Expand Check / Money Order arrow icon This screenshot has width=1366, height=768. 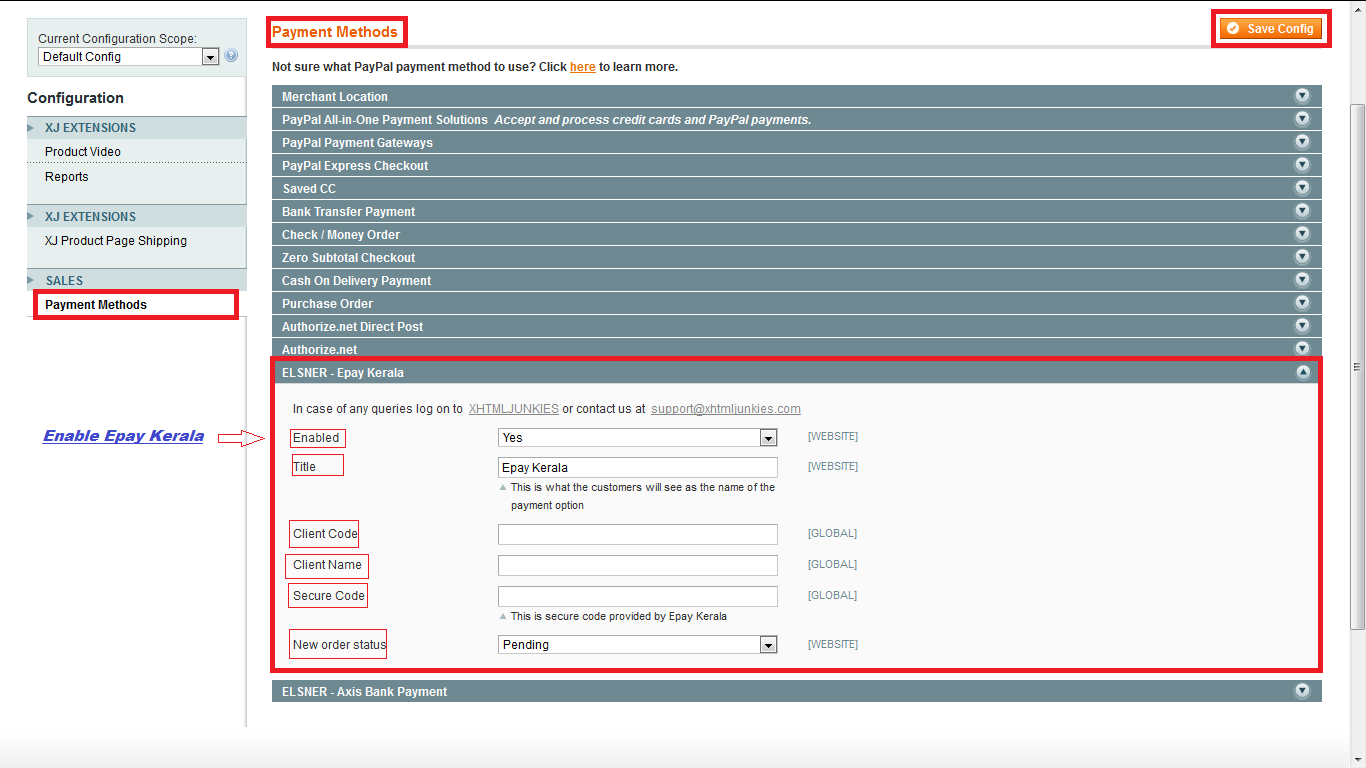tap(1302, 234)
